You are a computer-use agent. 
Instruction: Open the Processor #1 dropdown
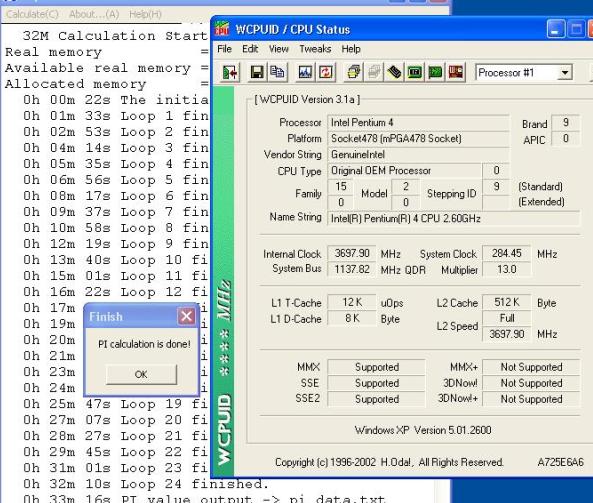pos(565,72)
